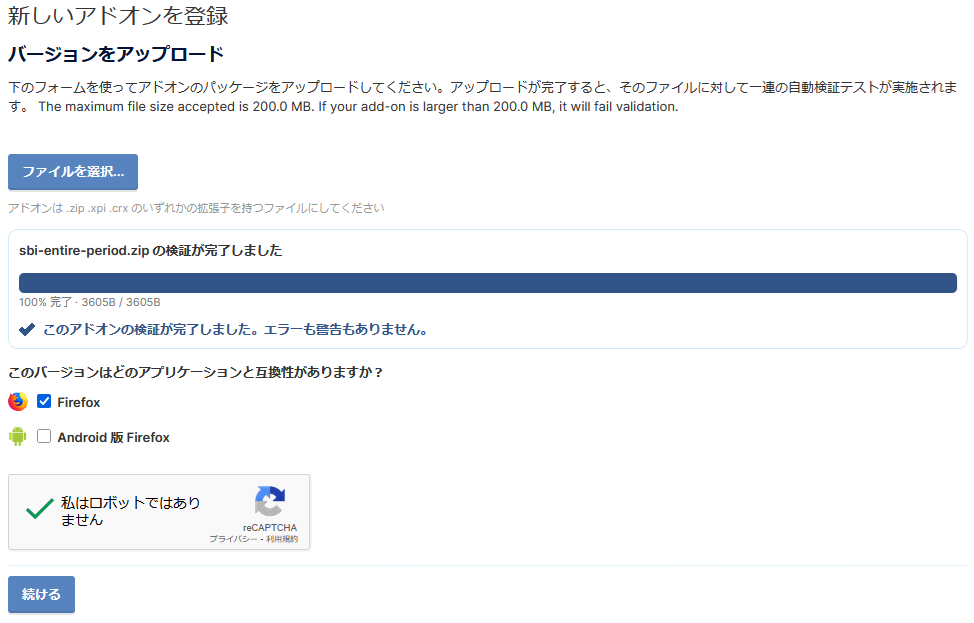Click the blue validation success checkmark icon
The width and height of the screenshot is (974, 623).
tap(27, 329)
